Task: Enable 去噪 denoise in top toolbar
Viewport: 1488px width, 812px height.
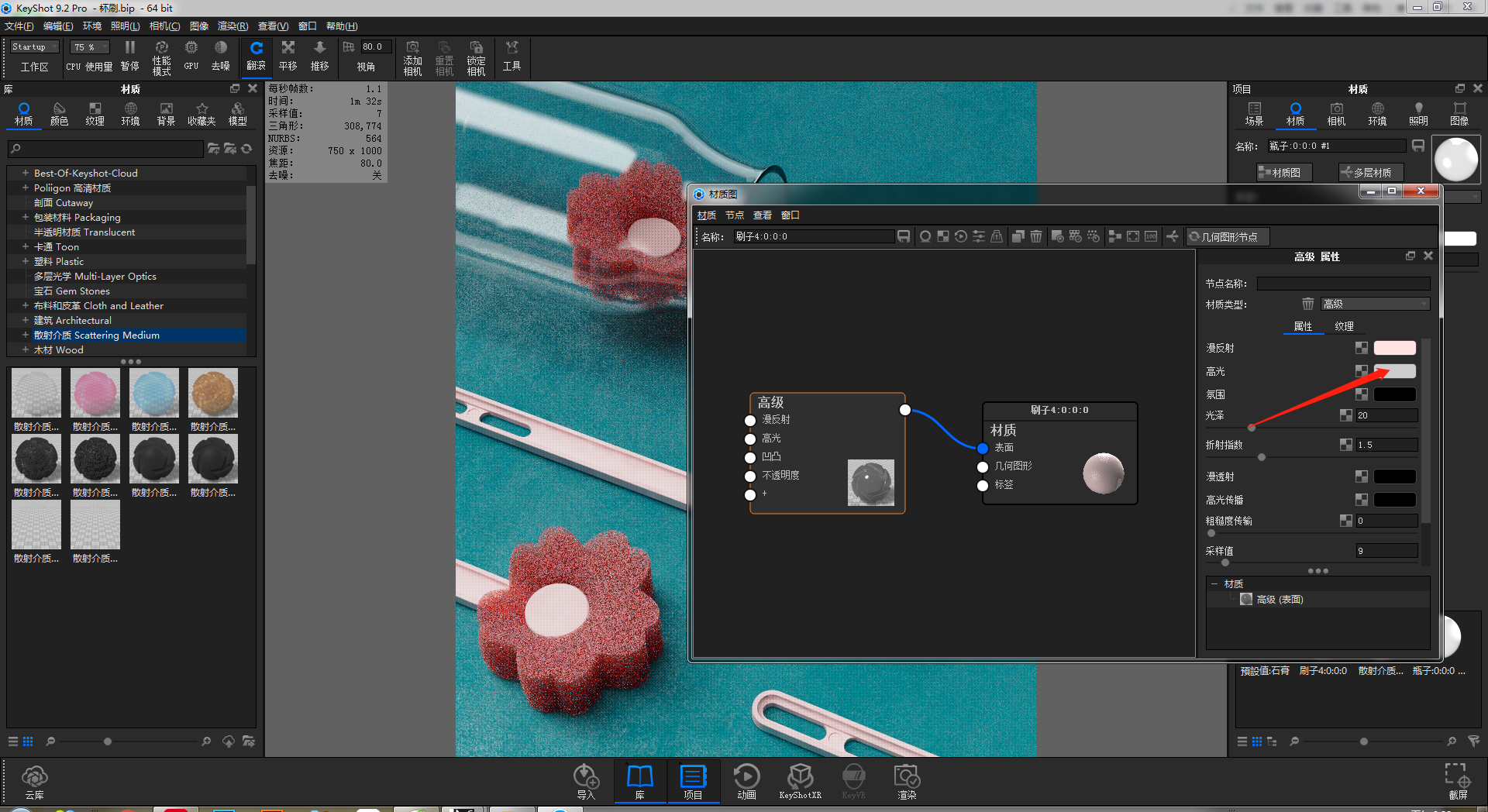Action: (x=221, y=56)
